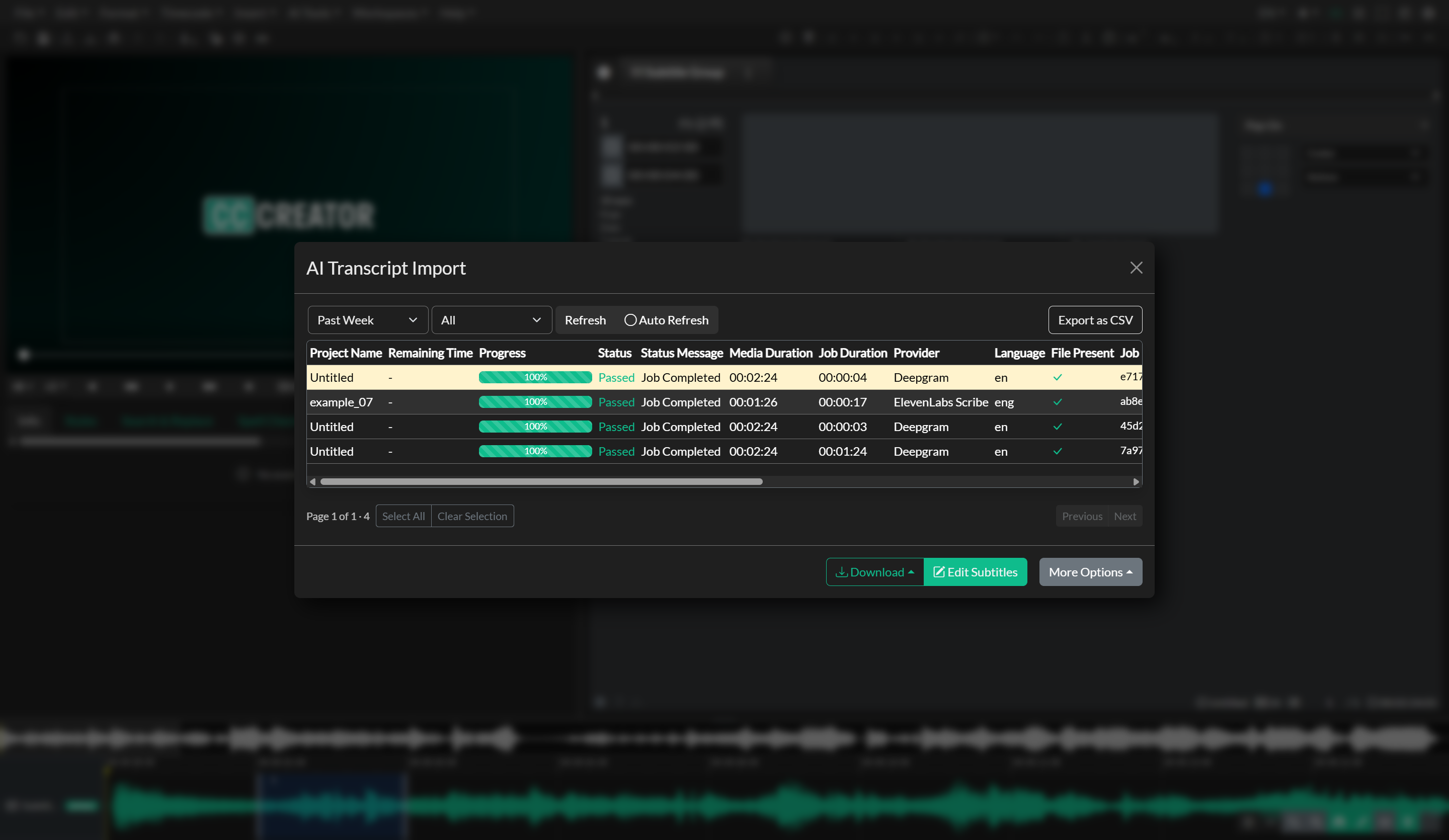
Task: Open the Download dropdown menu
Action: 874,571
